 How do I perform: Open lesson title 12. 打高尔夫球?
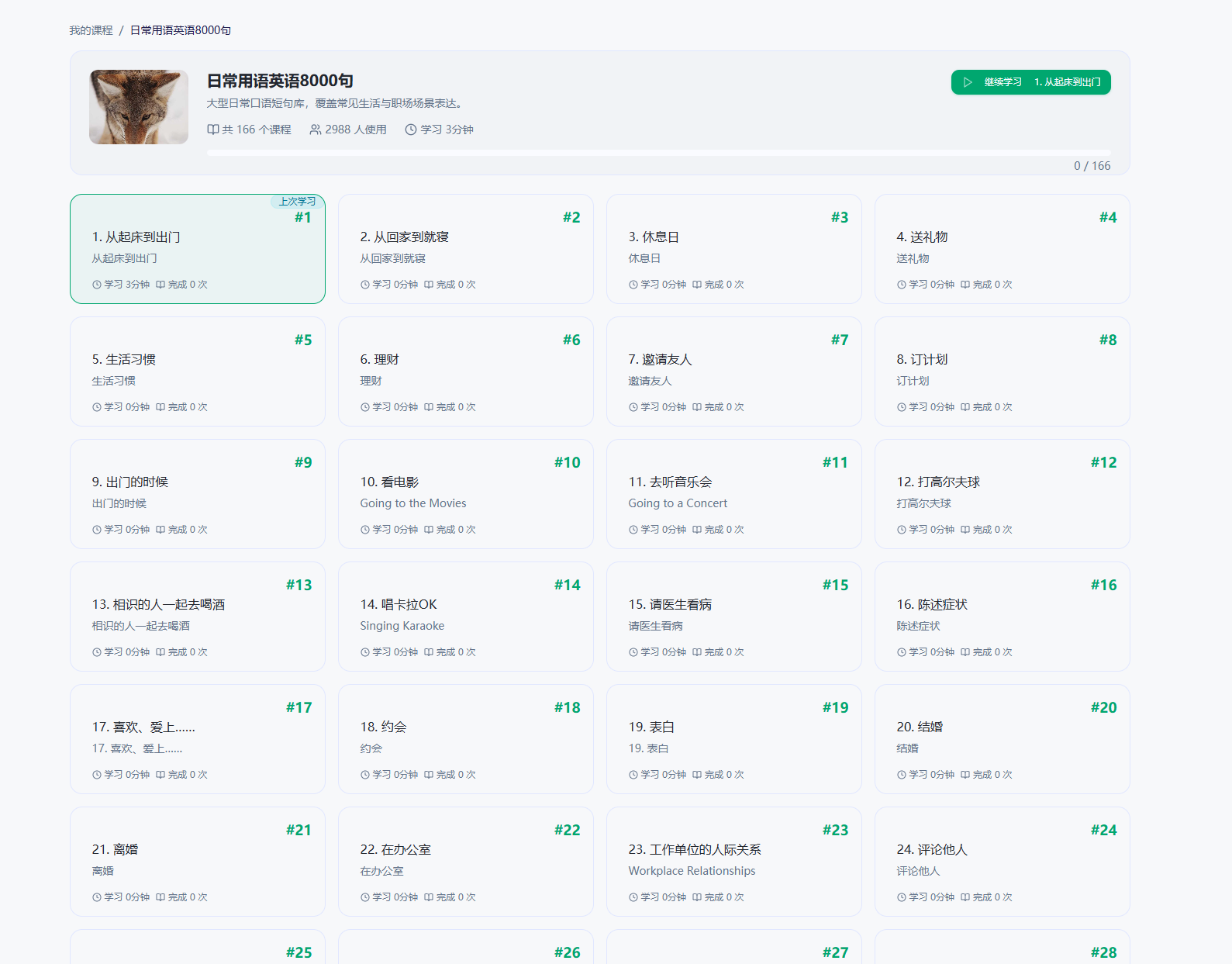point(938,482)
